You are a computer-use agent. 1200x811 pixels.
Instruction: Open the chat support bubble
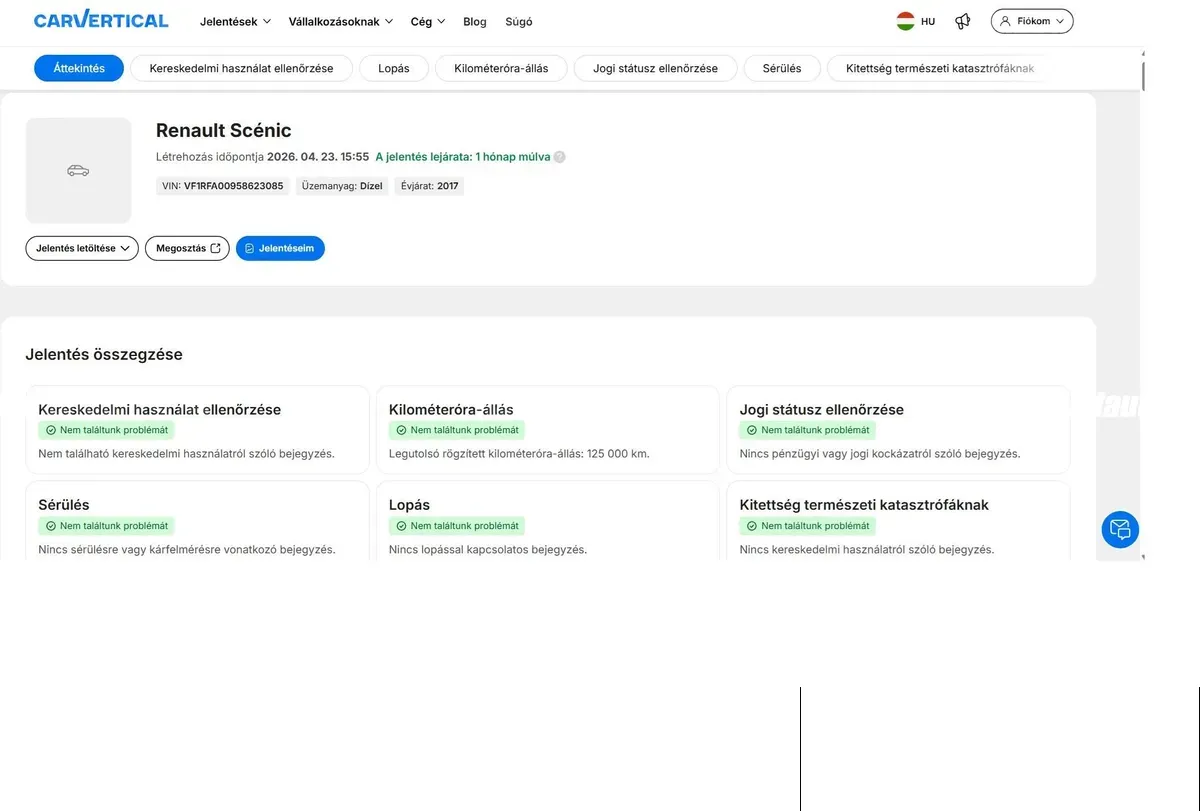click(x=1120, y=529)
